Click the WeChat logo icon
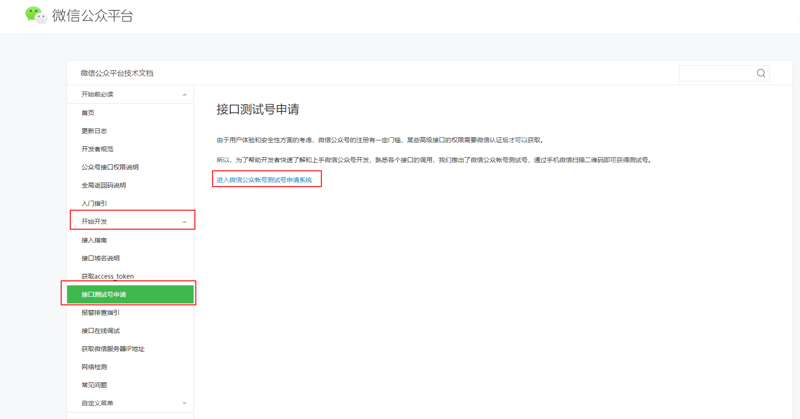The height and width of the screenshot is (419, 800). coord(36,15)
